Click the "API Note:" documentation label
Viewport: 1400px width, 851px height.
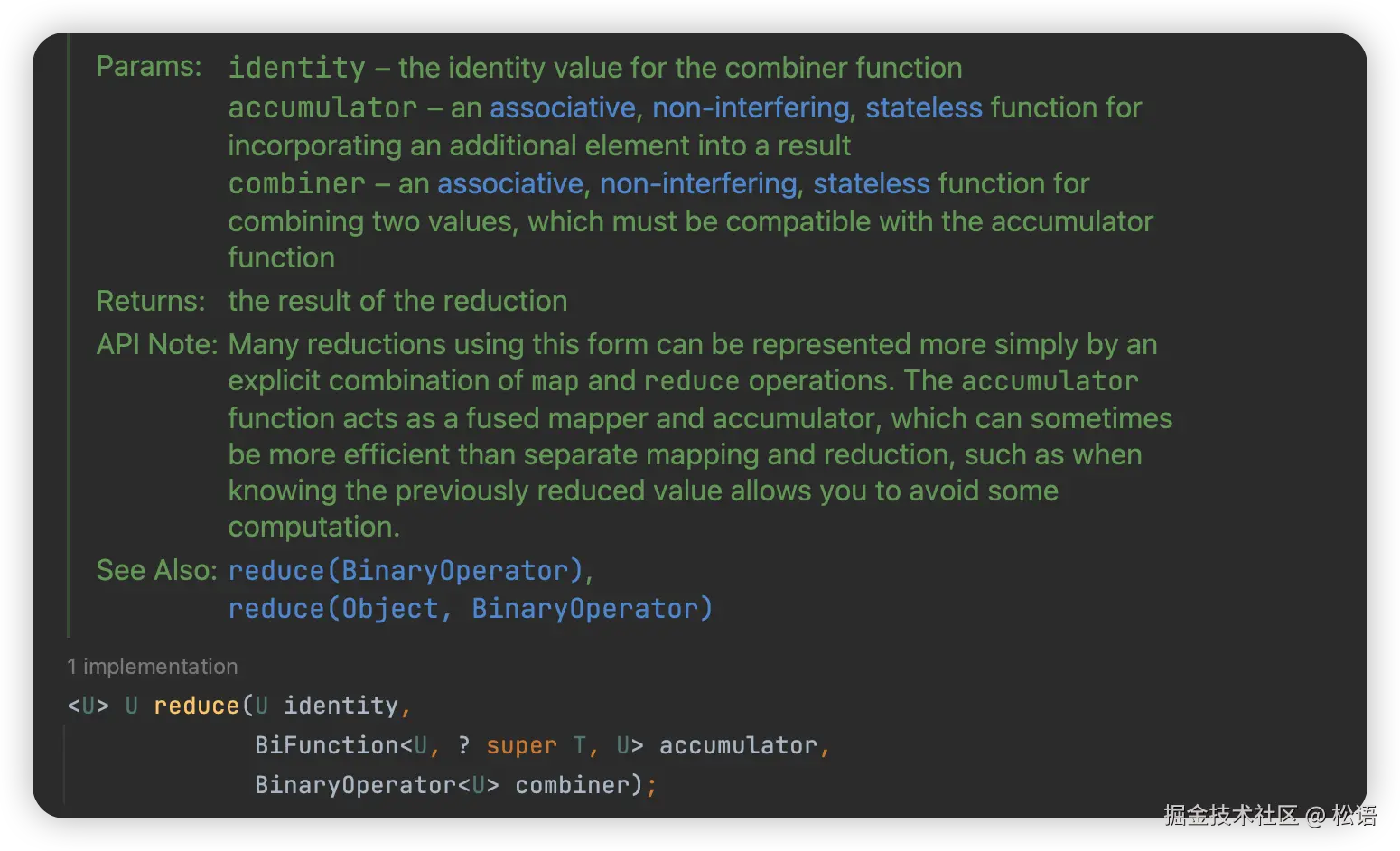157,344
